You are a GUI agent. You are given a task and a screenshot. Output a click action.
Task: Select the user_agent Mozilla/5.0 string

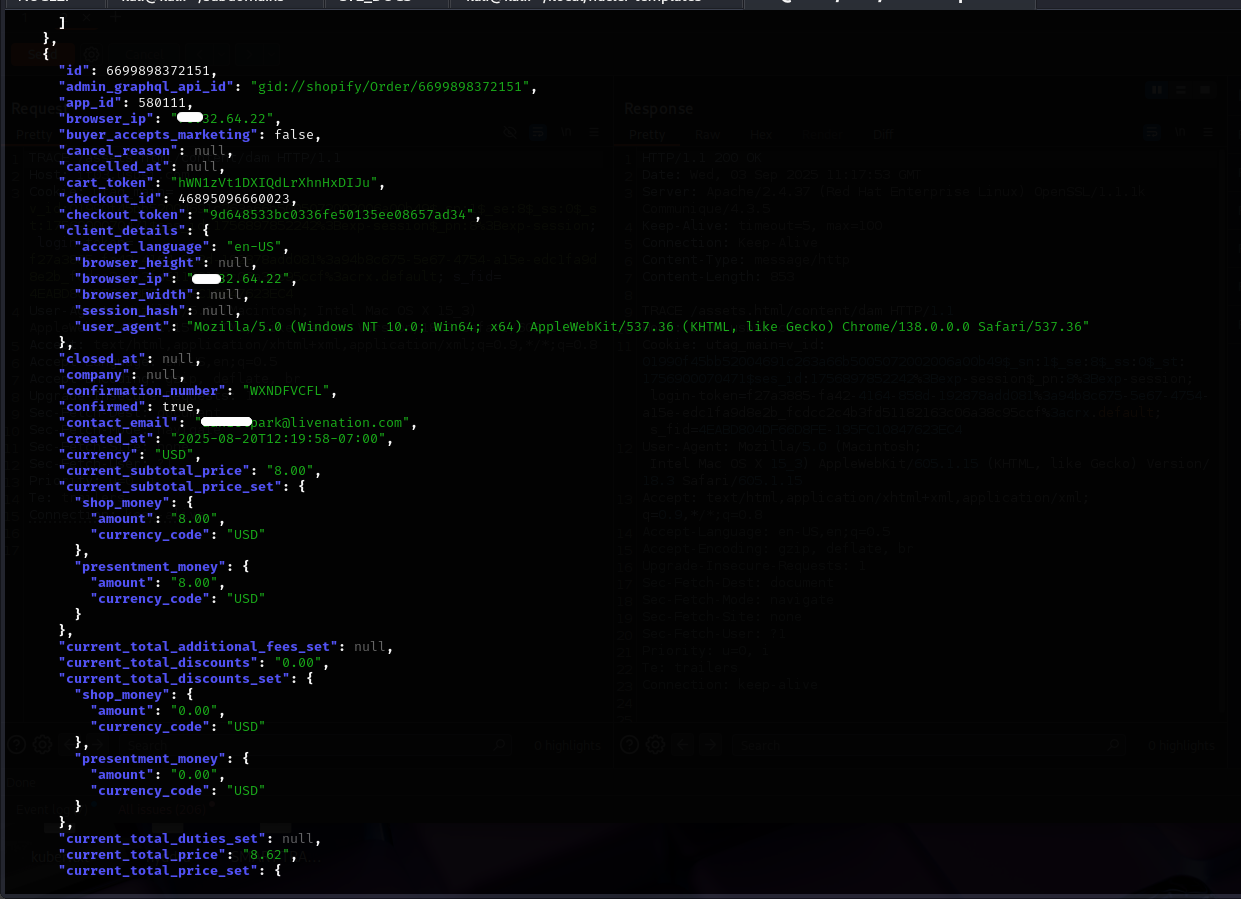click(637, 326)
